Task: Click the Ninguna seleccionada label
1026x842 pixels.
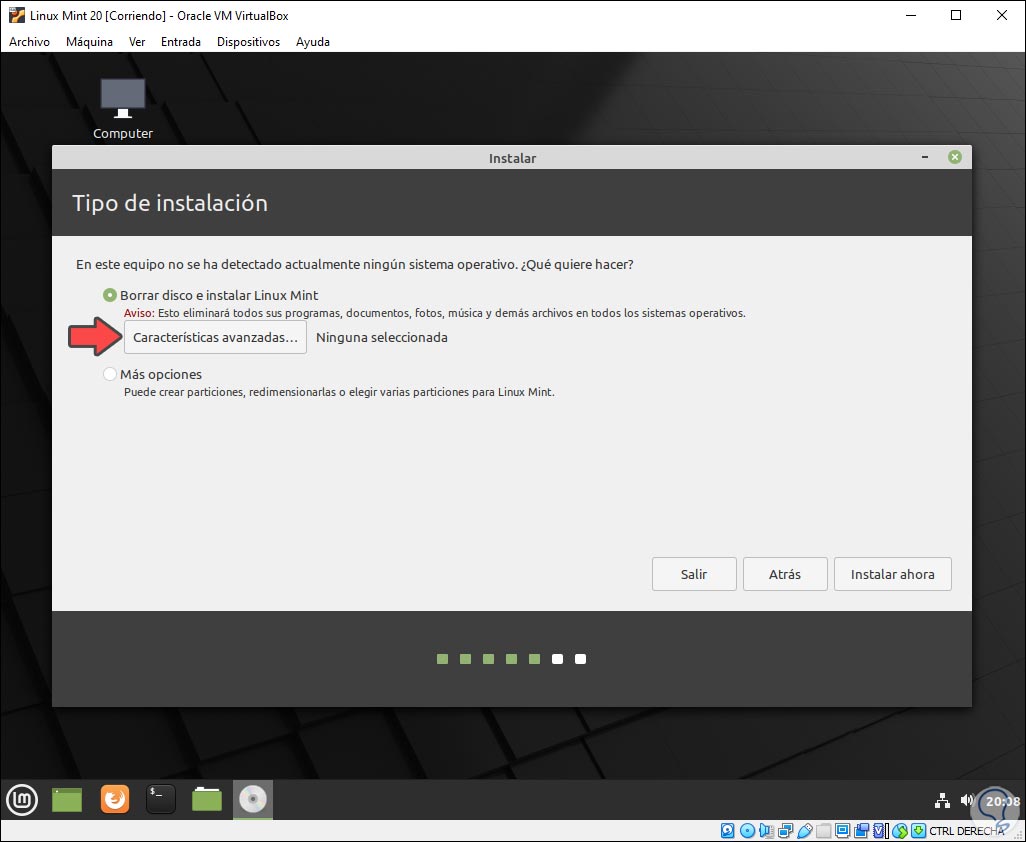Action: point(381,338)
